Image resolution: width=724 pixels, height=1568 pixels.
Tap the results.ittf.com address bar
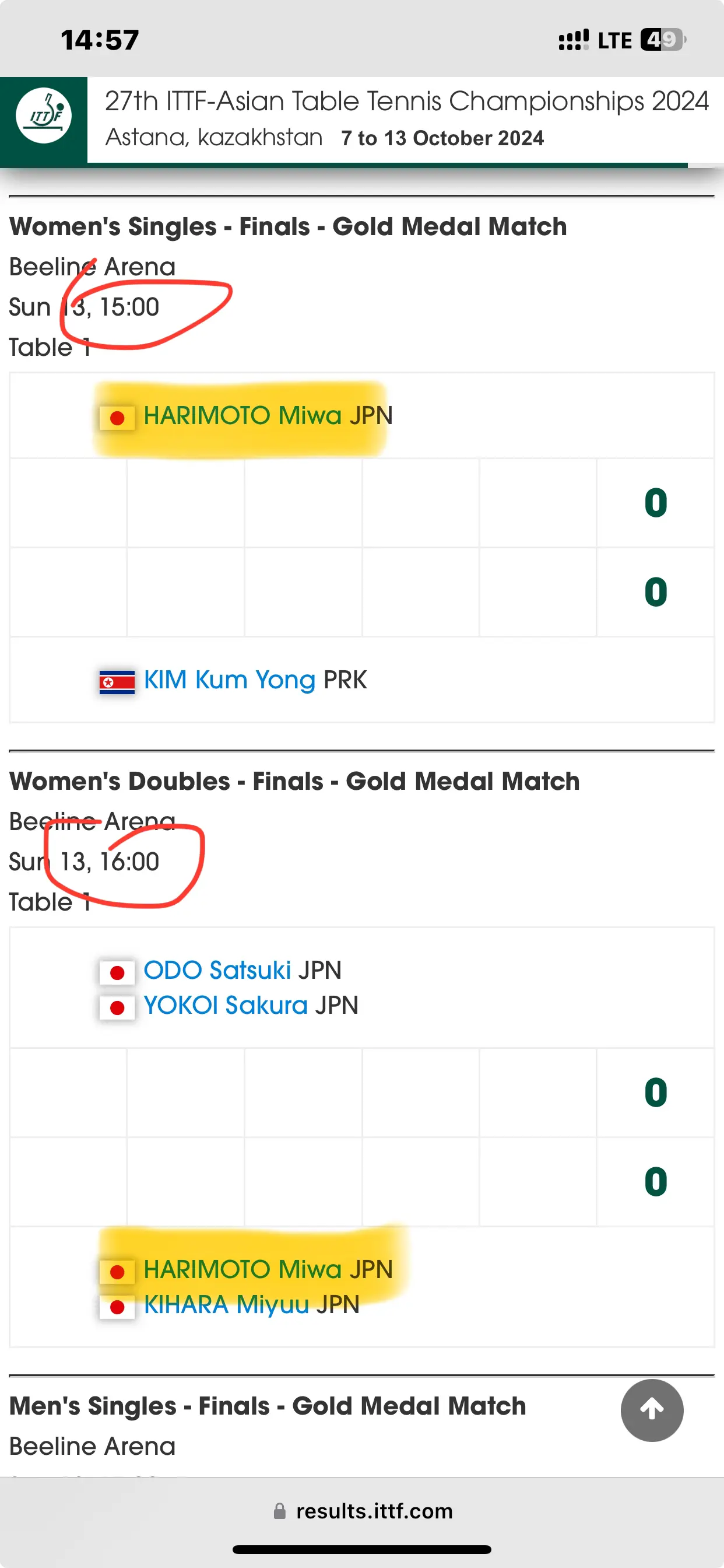[362, 1511]
